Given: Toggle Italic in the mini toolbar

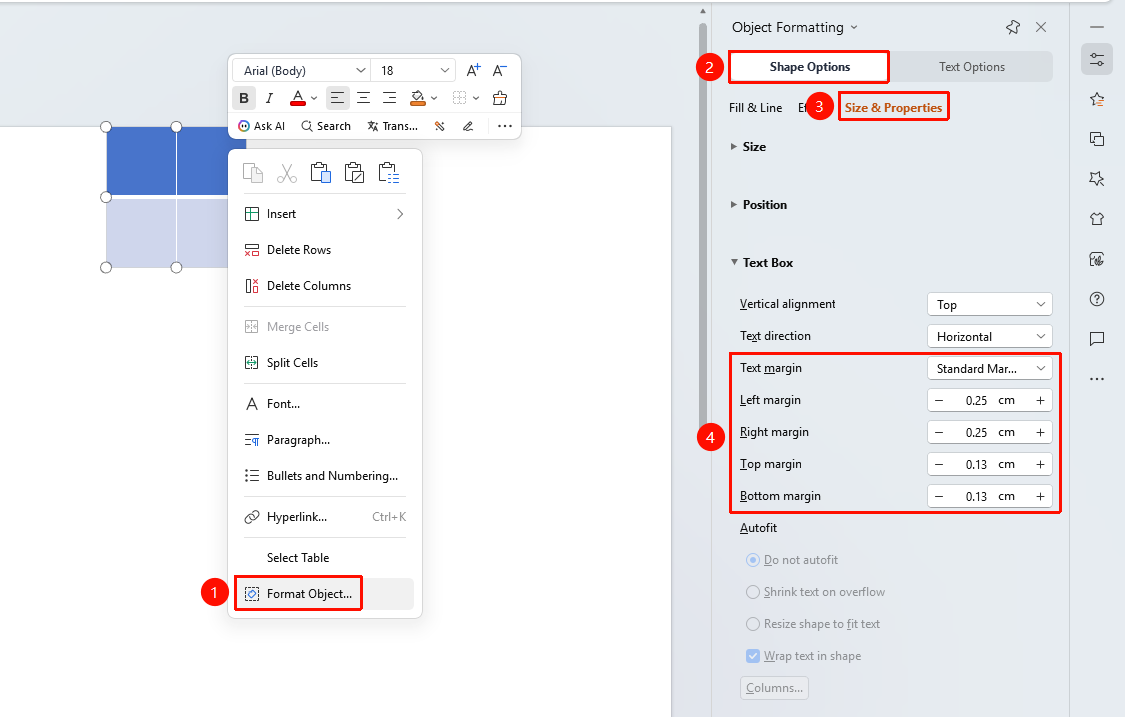Looking at the screenshot, I should [x=270, y=98].
